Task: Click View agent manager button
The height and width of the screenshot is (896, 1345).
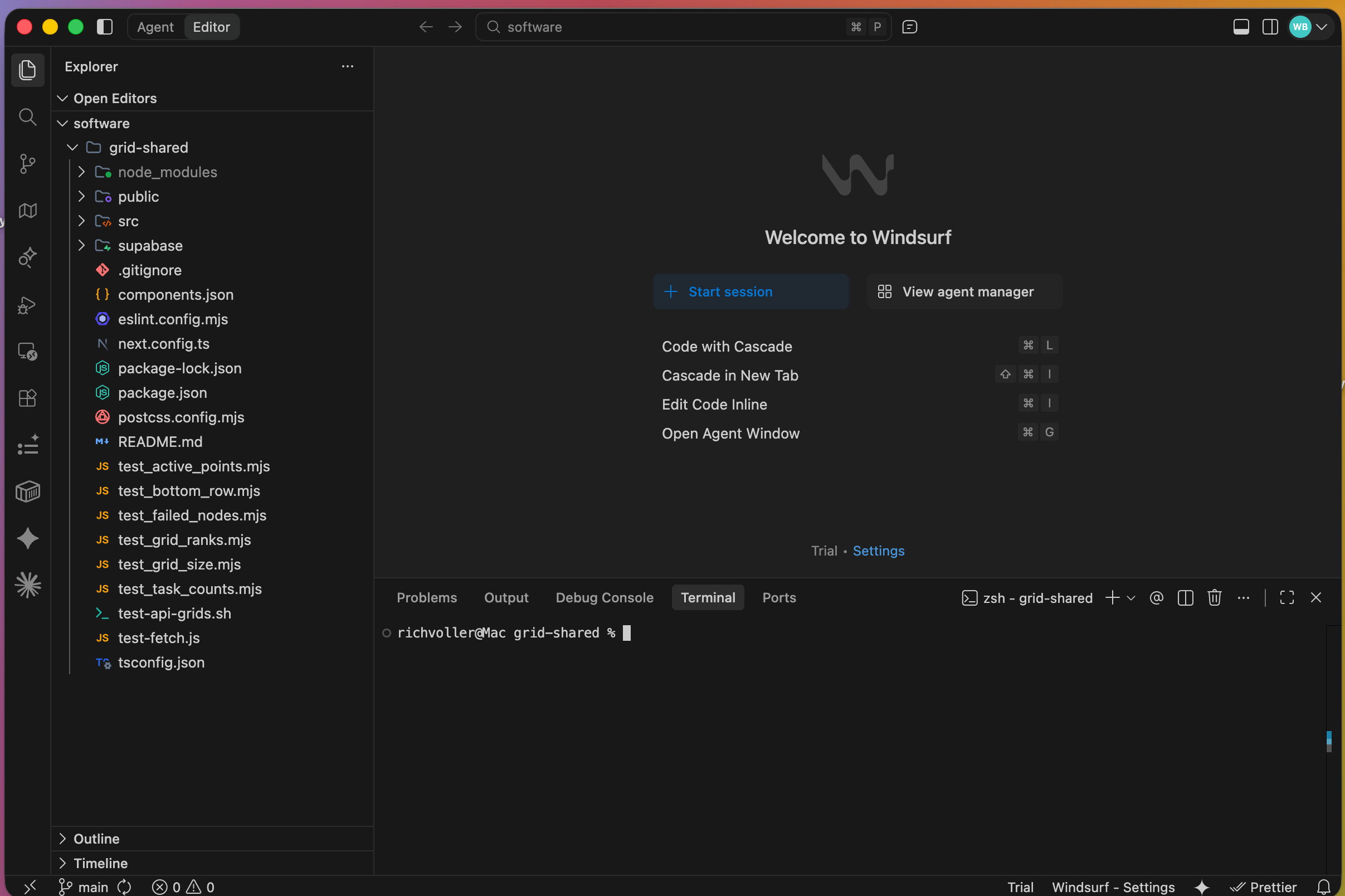Action: click(x=964, y=292)
